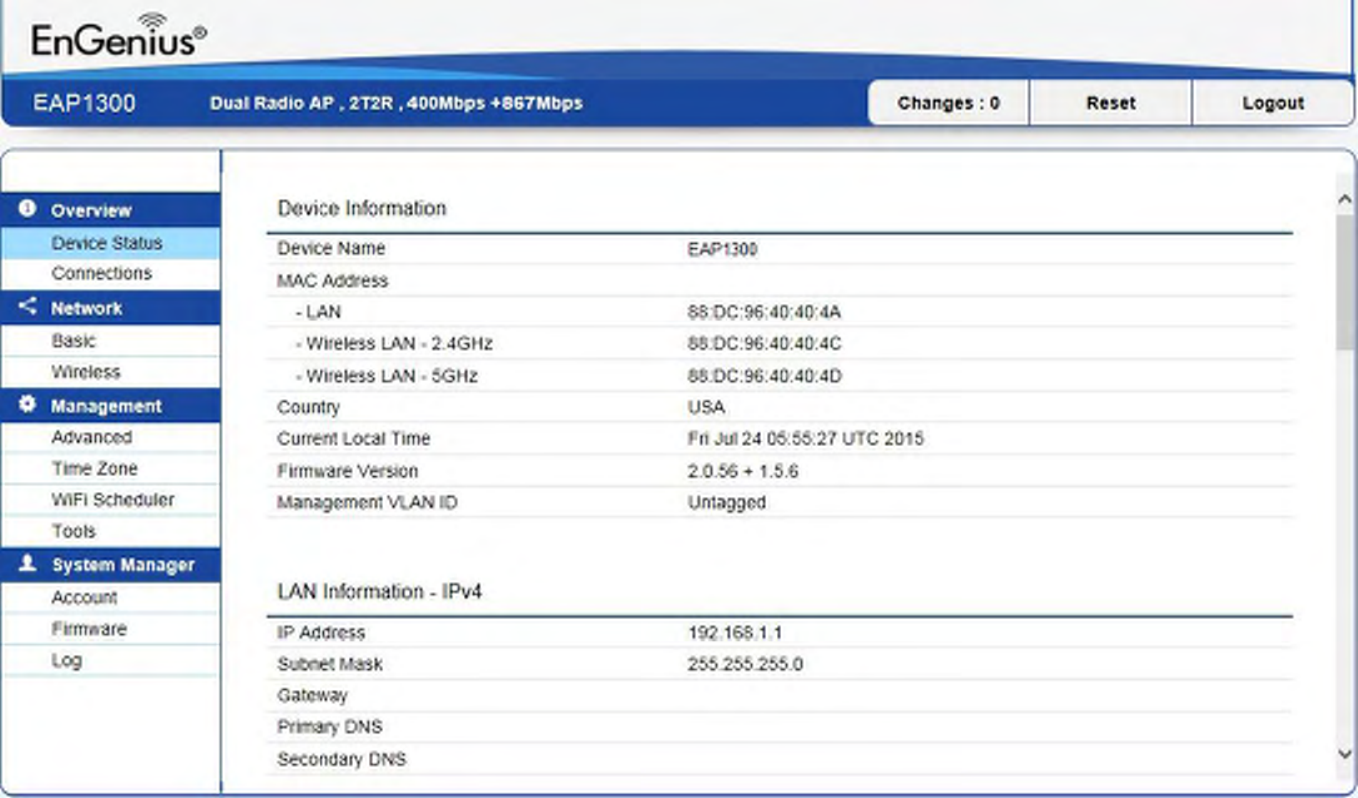This screenshot has width=1358, height=798.
Task: Open the Tools page
Action: pos(110,531)
